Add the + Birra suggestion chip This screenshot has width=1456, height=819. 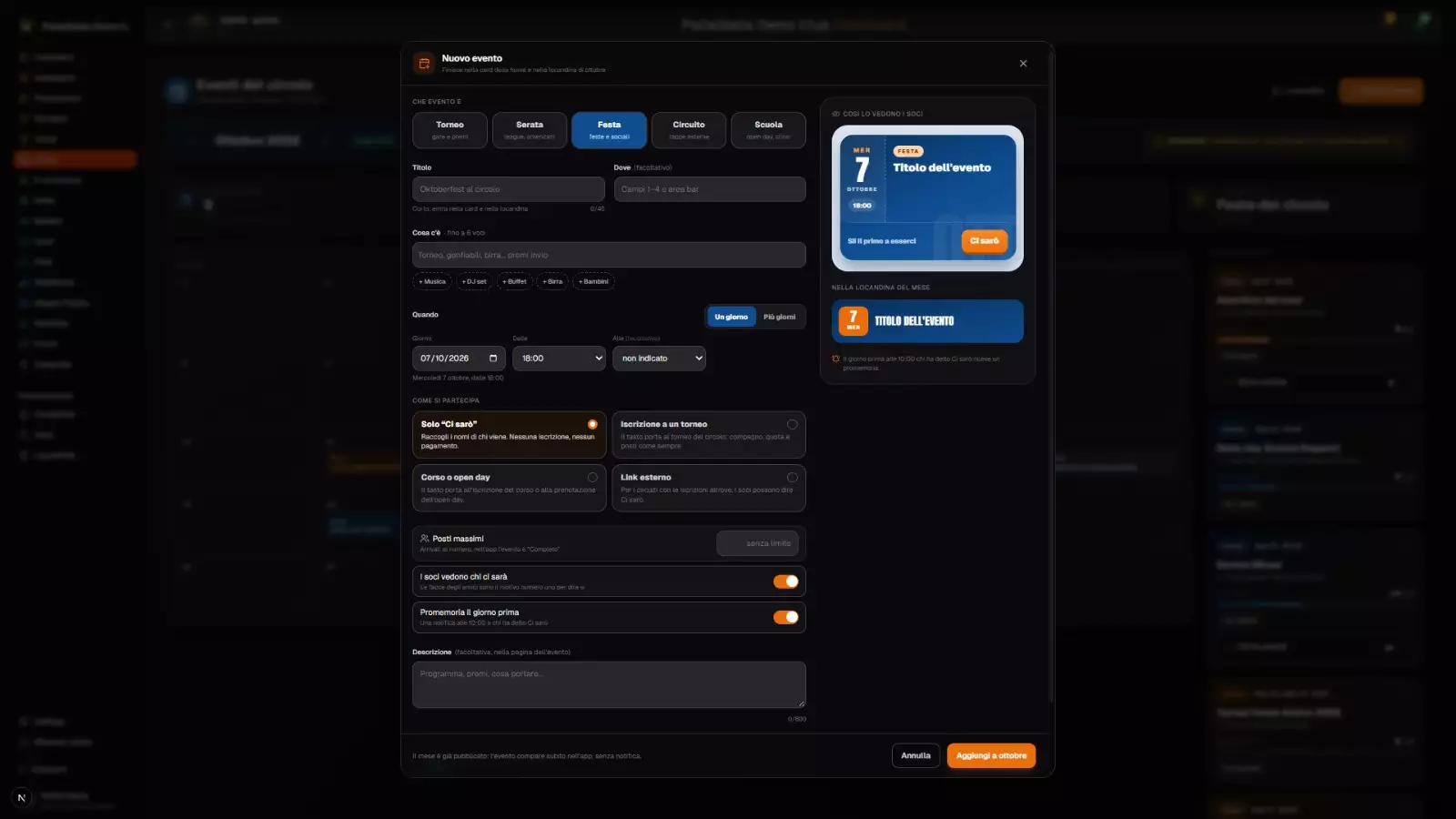coord(552,281)
